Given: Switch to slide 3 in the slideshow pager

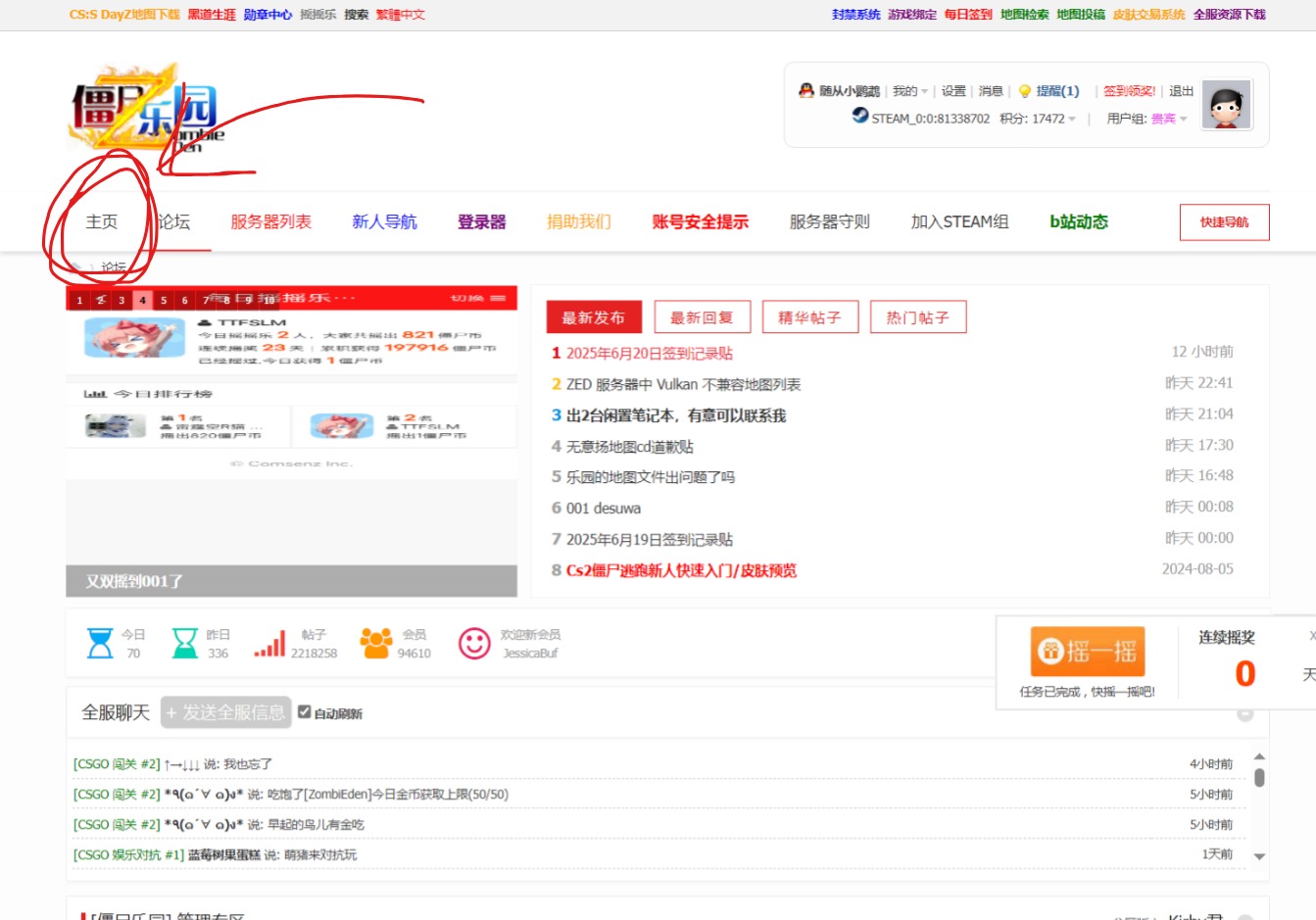Looking at the screenshot, I should pos(122,300).
